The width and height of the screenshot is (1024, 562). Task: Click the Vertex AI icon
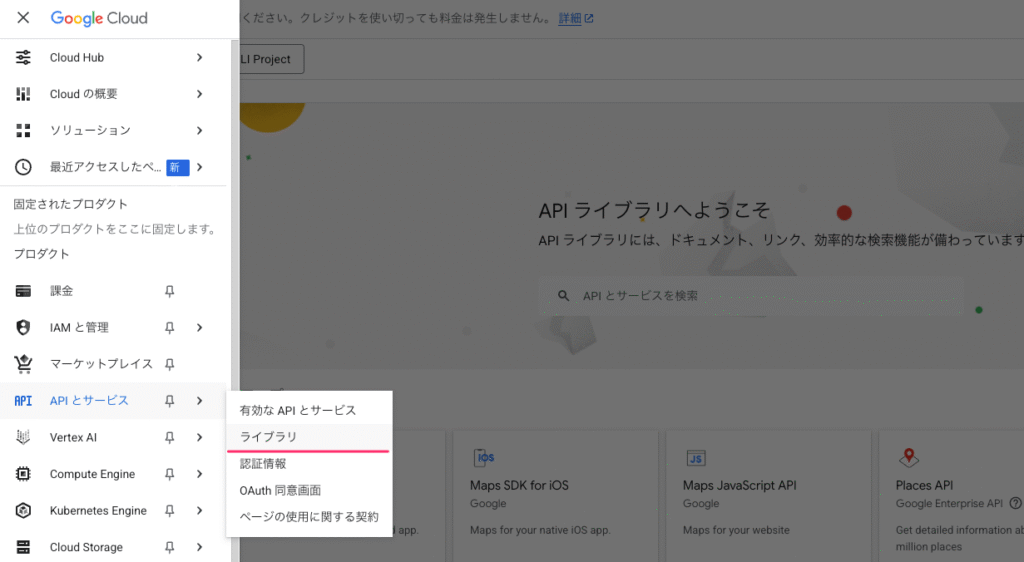23,437
